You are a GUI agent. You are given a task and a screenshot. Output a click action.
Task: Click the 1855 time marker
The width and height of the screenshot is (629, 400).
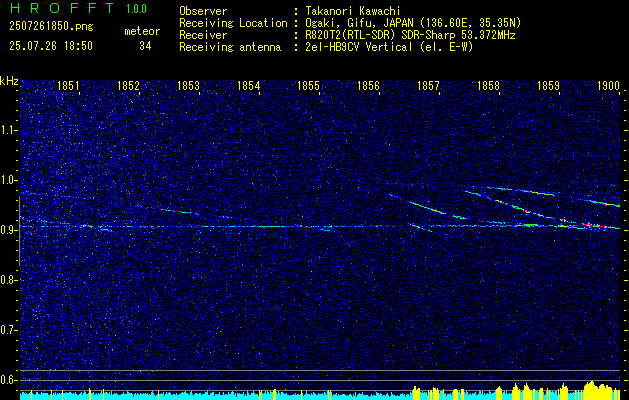pos(308,85)
